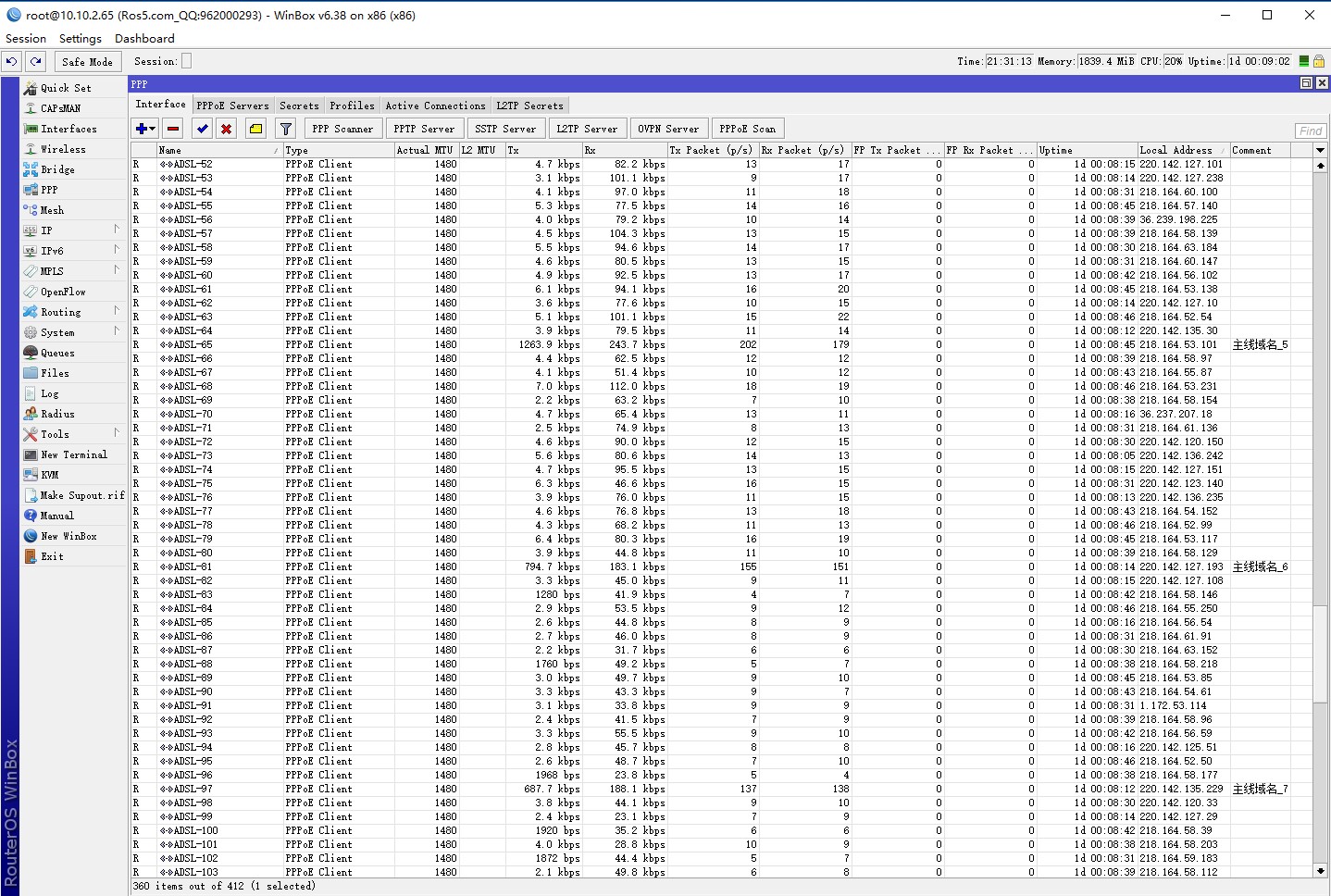1331x896 pixels.
Task: Expand the Routing submenu
Action: tap(73, 312)
